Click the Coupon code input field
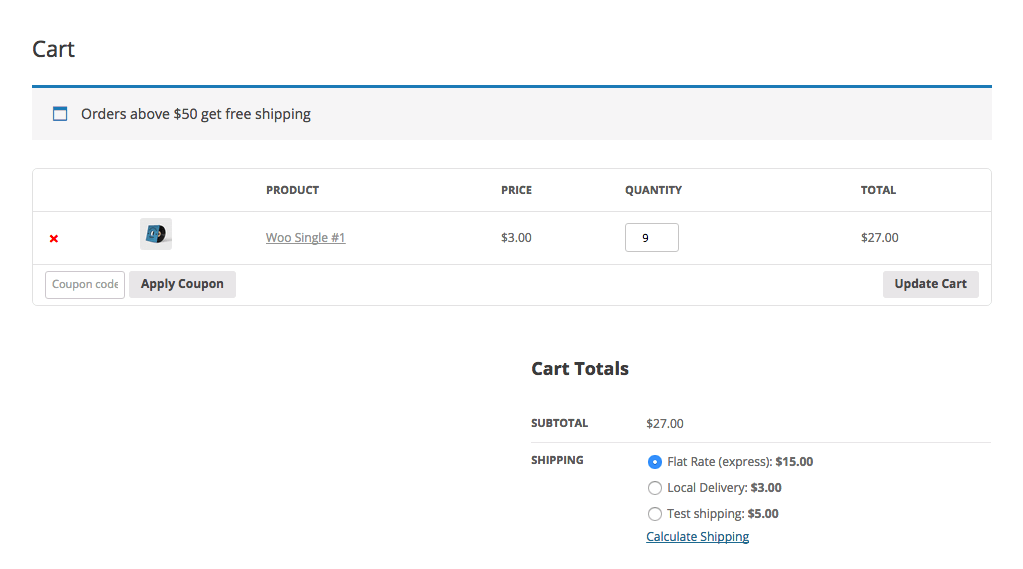 (85, 284)
